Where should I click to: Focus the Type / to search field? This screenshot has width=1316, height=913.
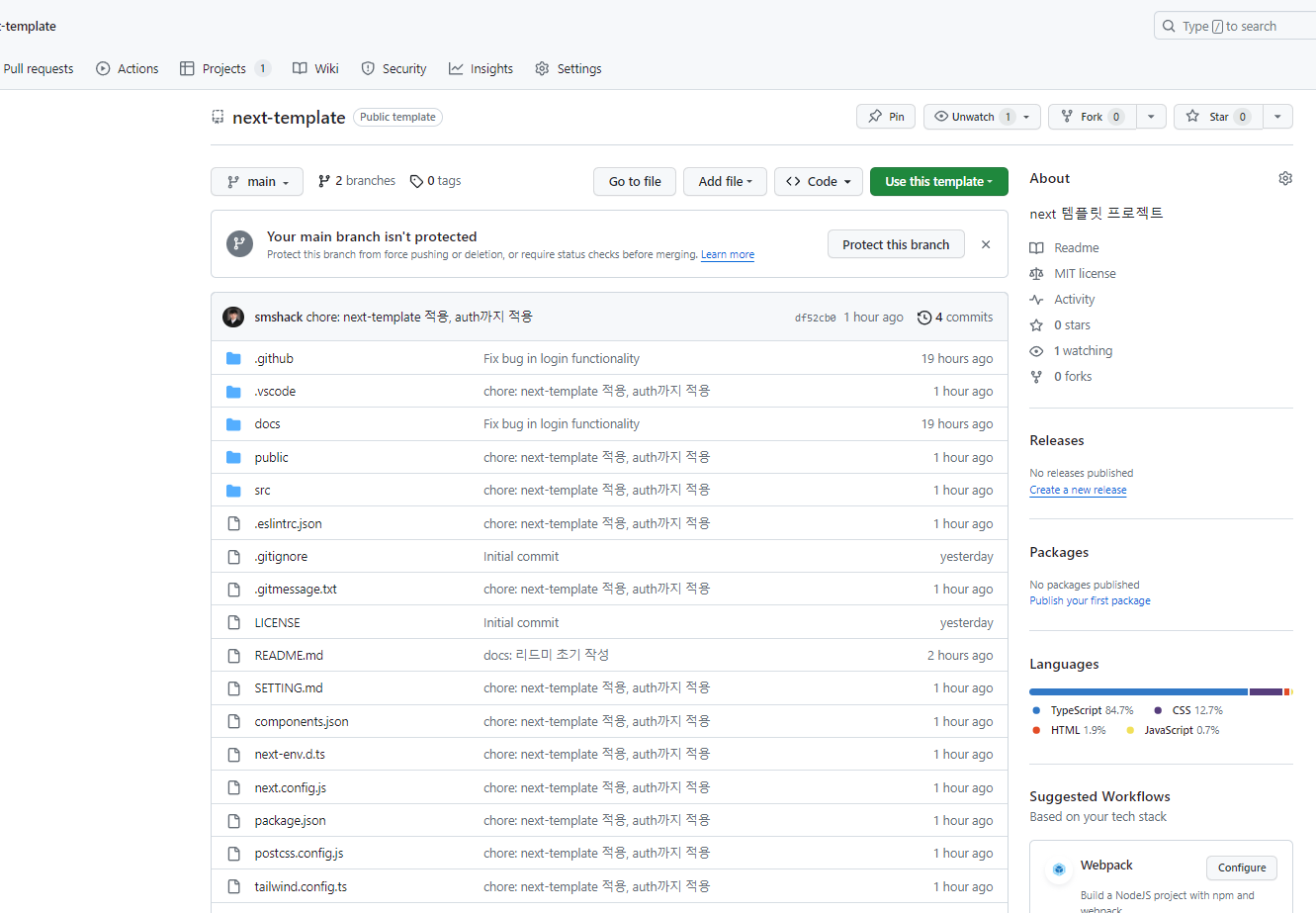point(1235,26)
